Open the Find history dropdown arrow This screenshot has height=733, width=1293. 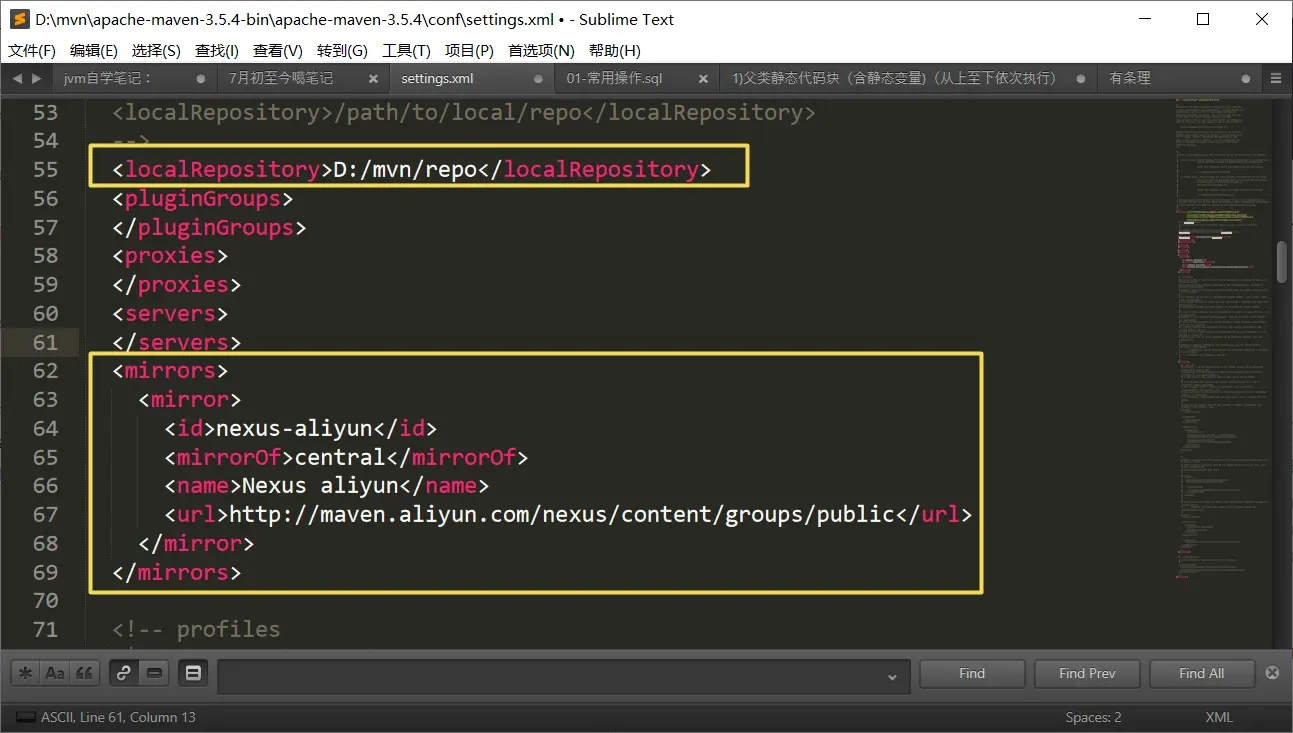pyautogui.click(x=892, y=676)
